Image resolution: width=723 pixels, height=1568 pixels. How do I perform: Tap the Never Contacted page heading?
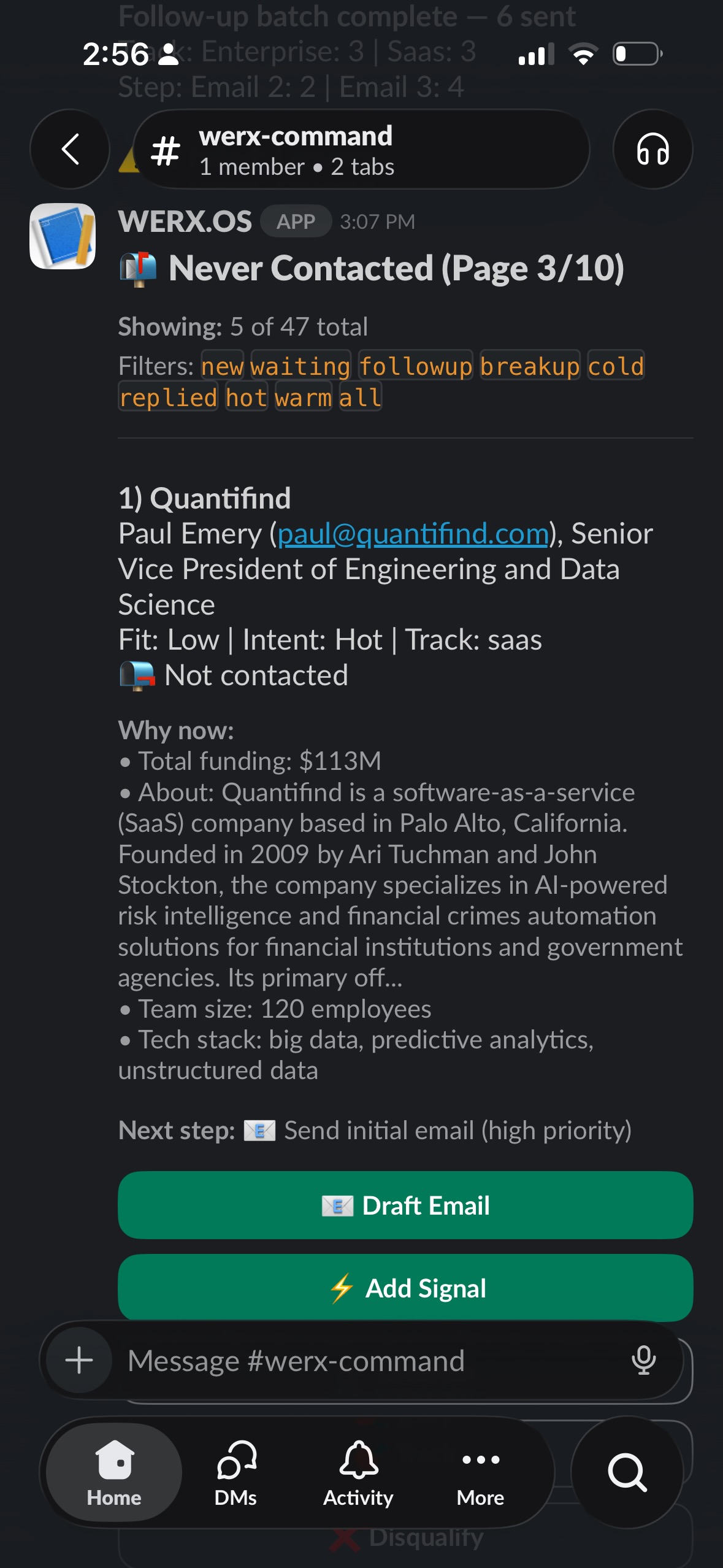click(x=396, y=269)
